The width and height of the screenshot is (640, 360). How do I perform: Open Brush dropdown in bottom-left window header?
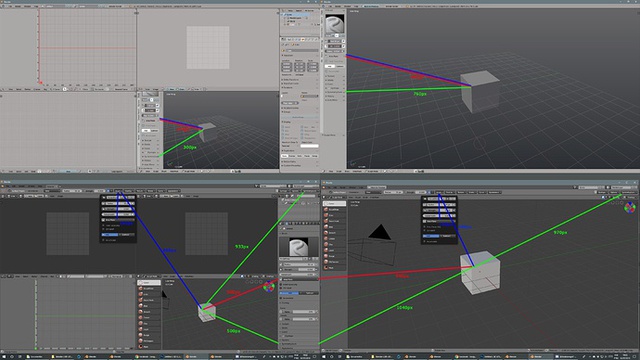click(118, 191)
